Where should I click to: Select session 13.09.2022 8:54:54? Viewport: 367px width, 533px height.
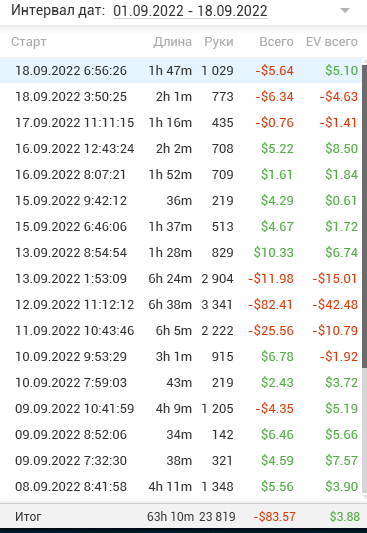click(x=181, y=253)
